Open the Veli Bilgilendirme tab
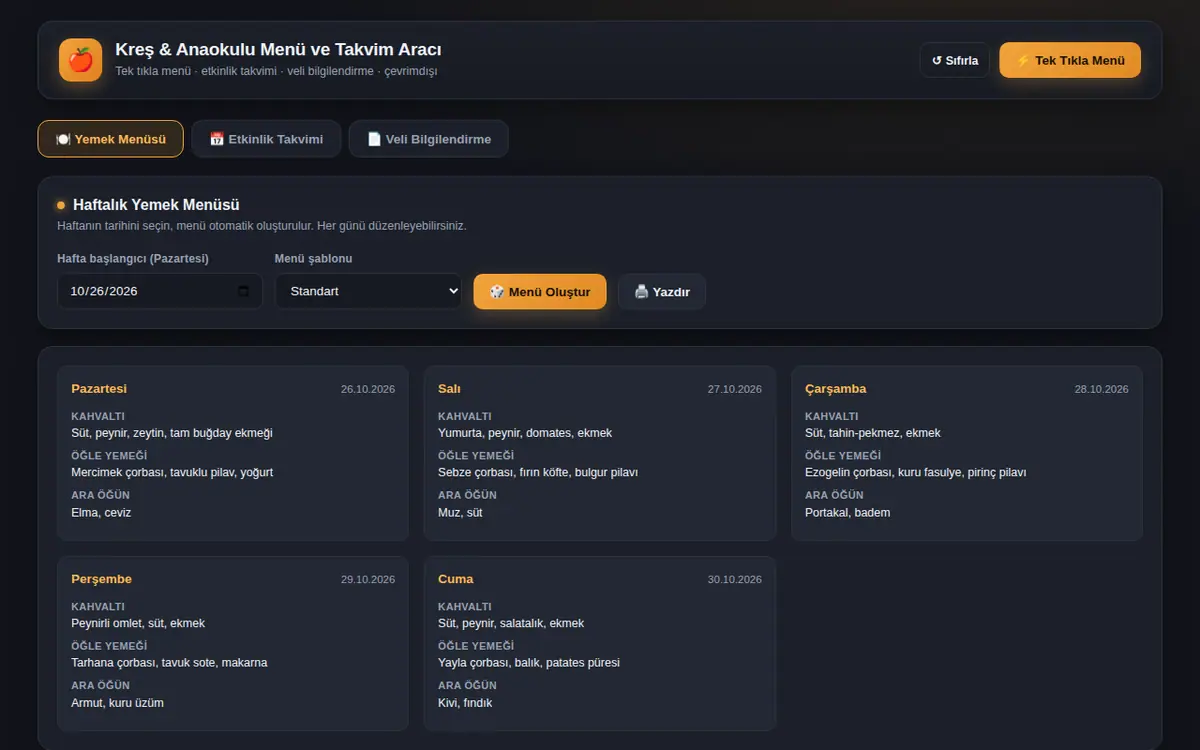Viewport: 1200px width, 750px height. coord(428,139)
